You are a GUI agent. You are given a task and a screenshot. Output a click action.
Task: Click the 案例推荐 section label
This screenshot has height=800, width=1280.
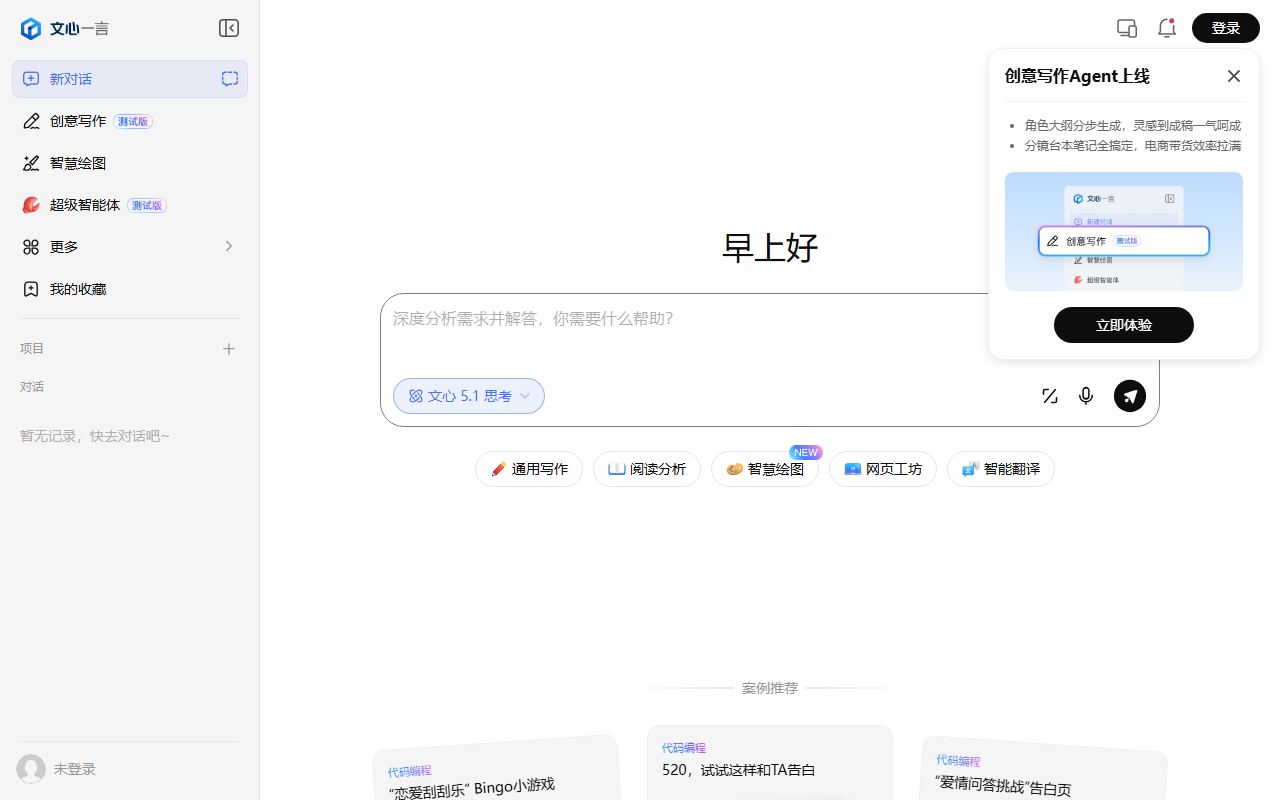click(x=770, y=688)
